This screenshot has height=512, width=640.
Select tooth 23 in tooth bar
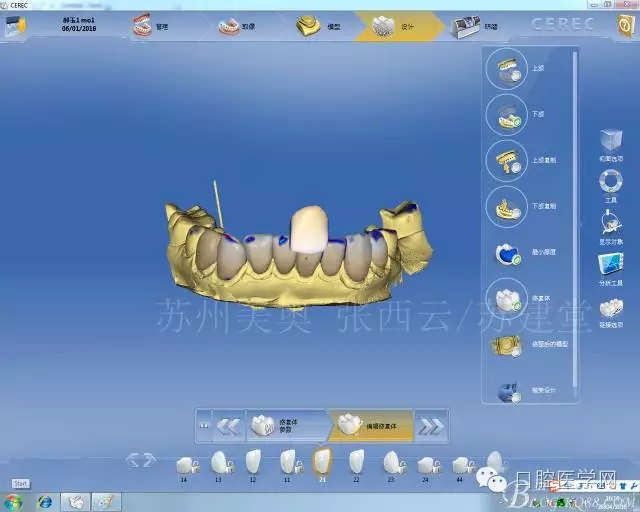pos(392,462)
